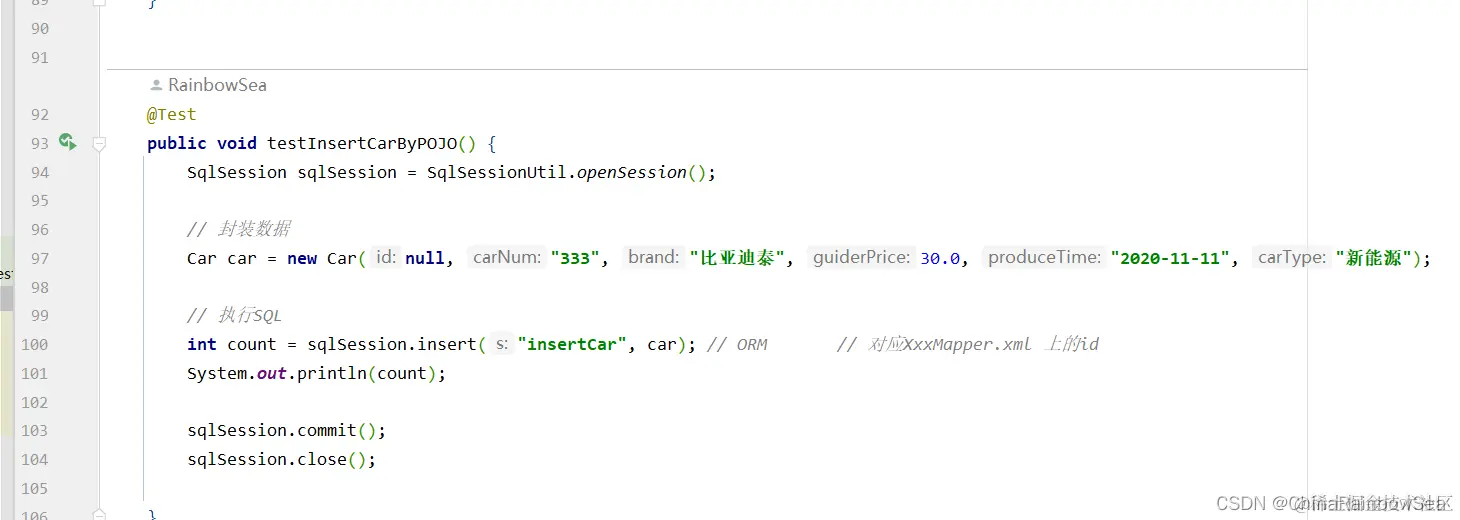This screenshot has width=1460, height=520.
Task: Click null value after id hint
Action: pyautogui.click(x=425, y=258)
